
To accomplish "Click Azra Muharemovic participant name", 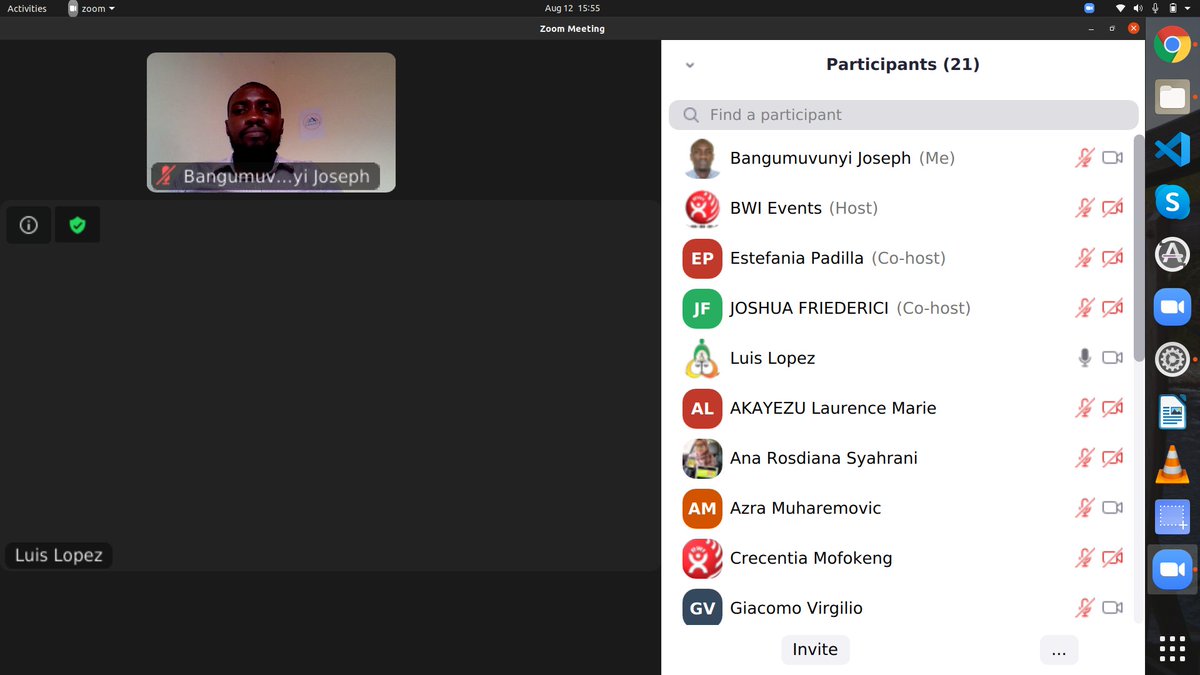I will pyautogui.click(x=806, y=508).
